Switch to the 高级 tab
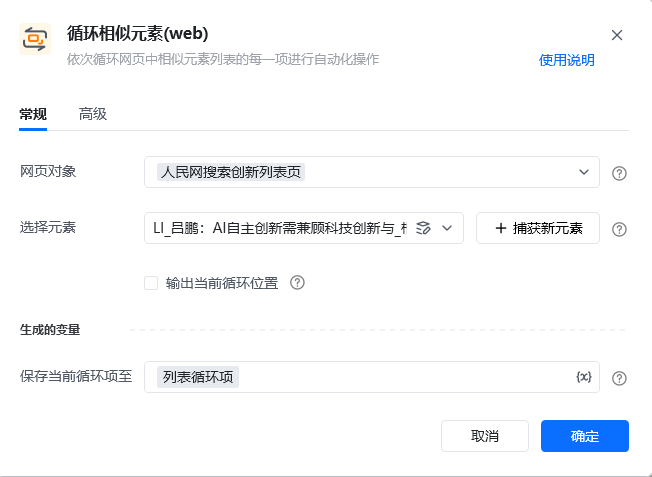The image size is (652, 477). 93,114
